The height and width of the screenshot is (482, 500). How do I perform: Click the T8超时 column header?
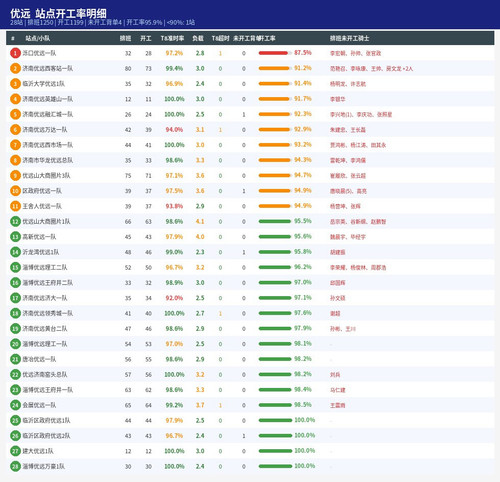(220, 38)
